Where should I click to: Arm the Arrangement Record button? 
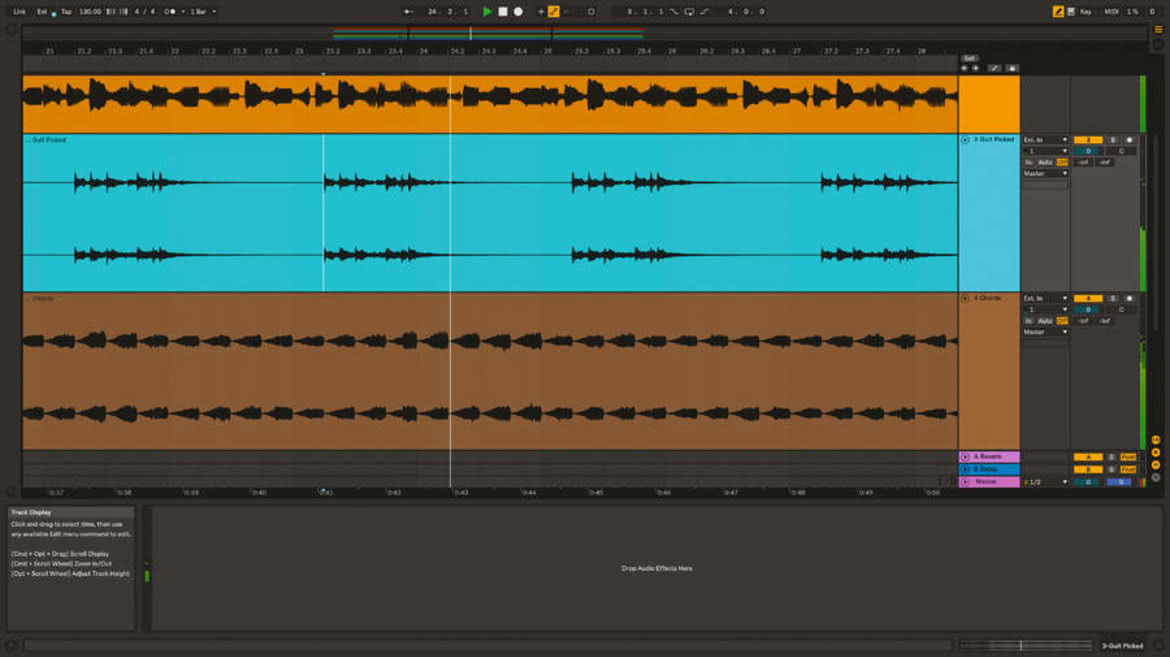[519, 12]
